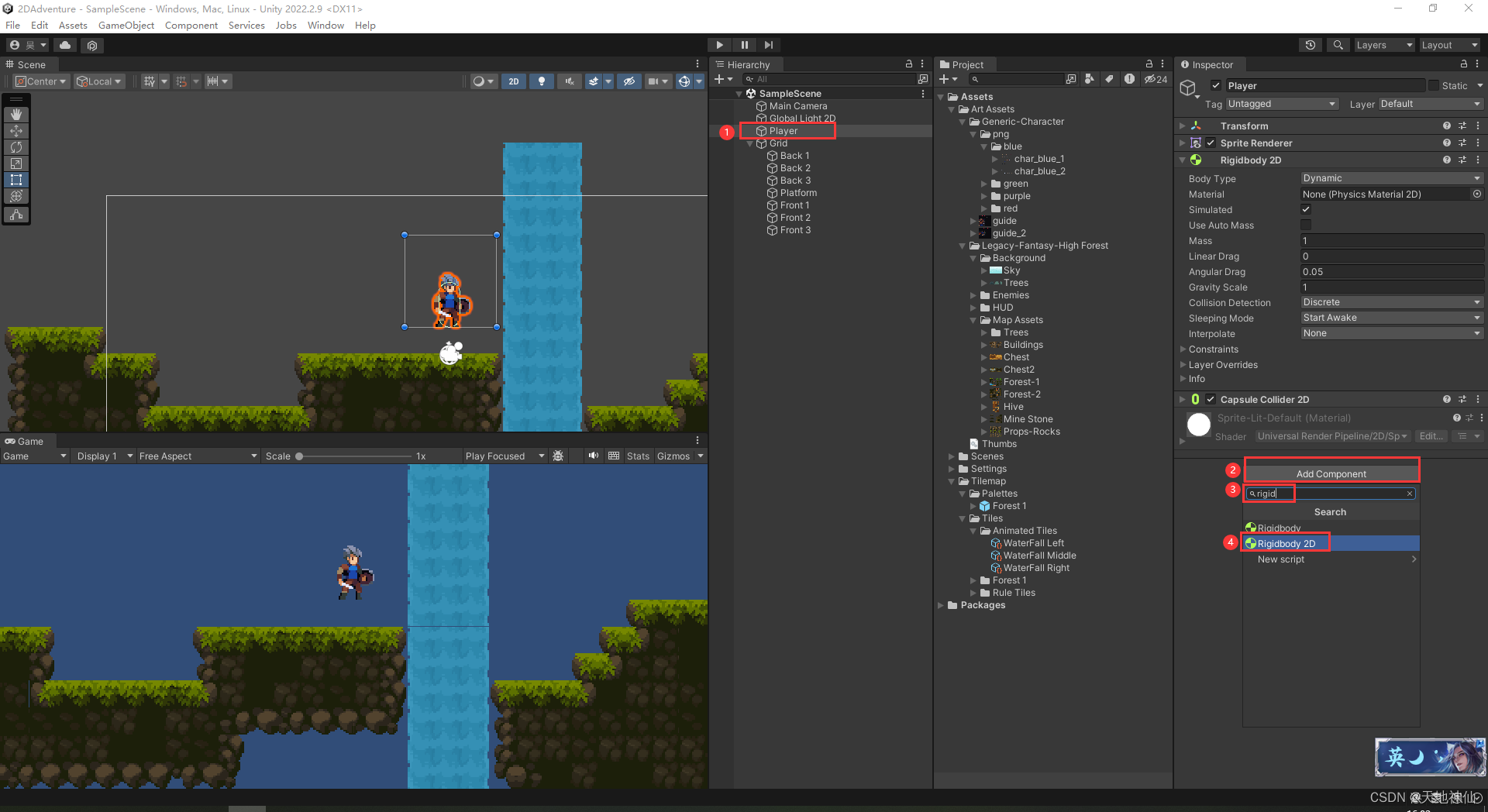Open Rigidbody 2D three-dot context menu
This screenshot has width=1488, height=812.
pyautogui.click(x=1478, y=160)
